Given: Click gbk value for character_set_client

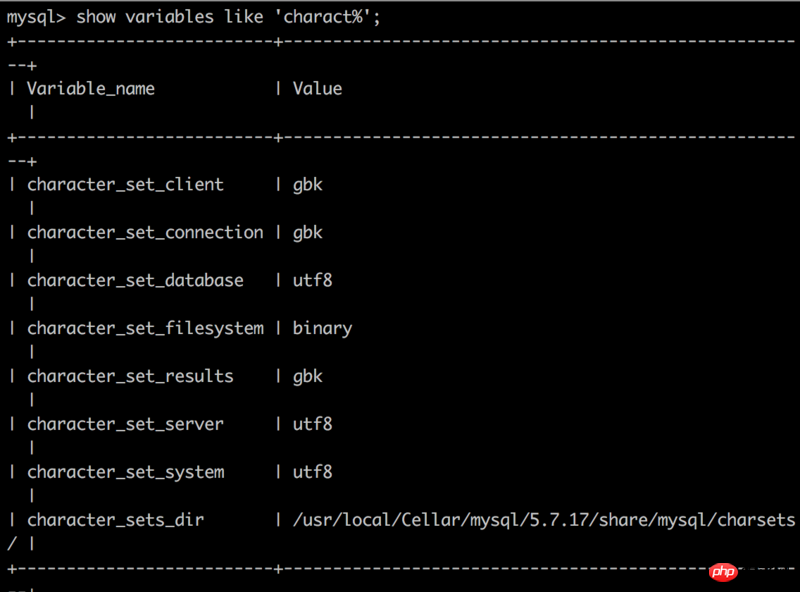Looking at the screenshot, I should pyautogui.click(x=308, y=185).
